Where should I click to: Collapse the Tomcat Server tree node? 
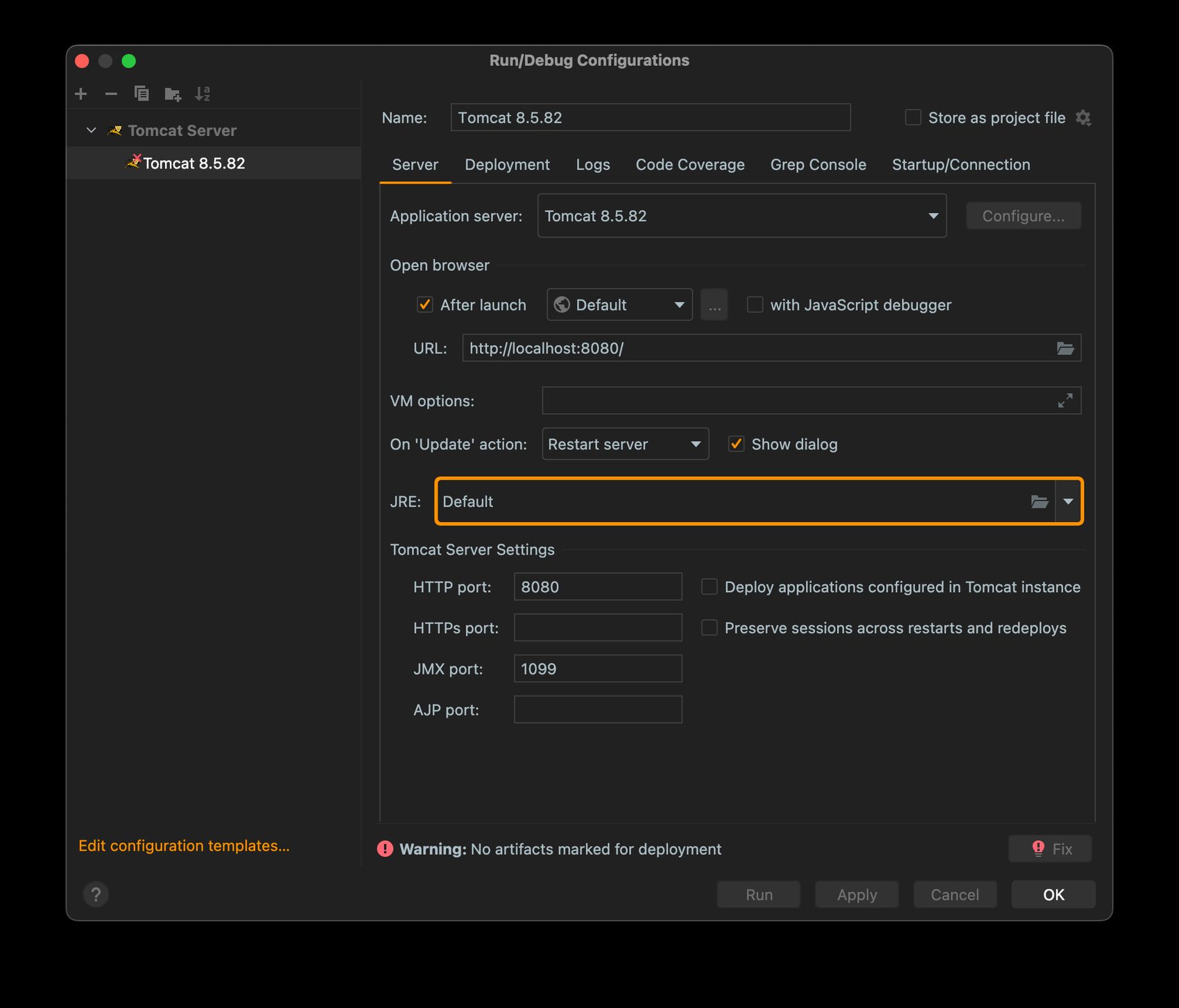point(91,130)
